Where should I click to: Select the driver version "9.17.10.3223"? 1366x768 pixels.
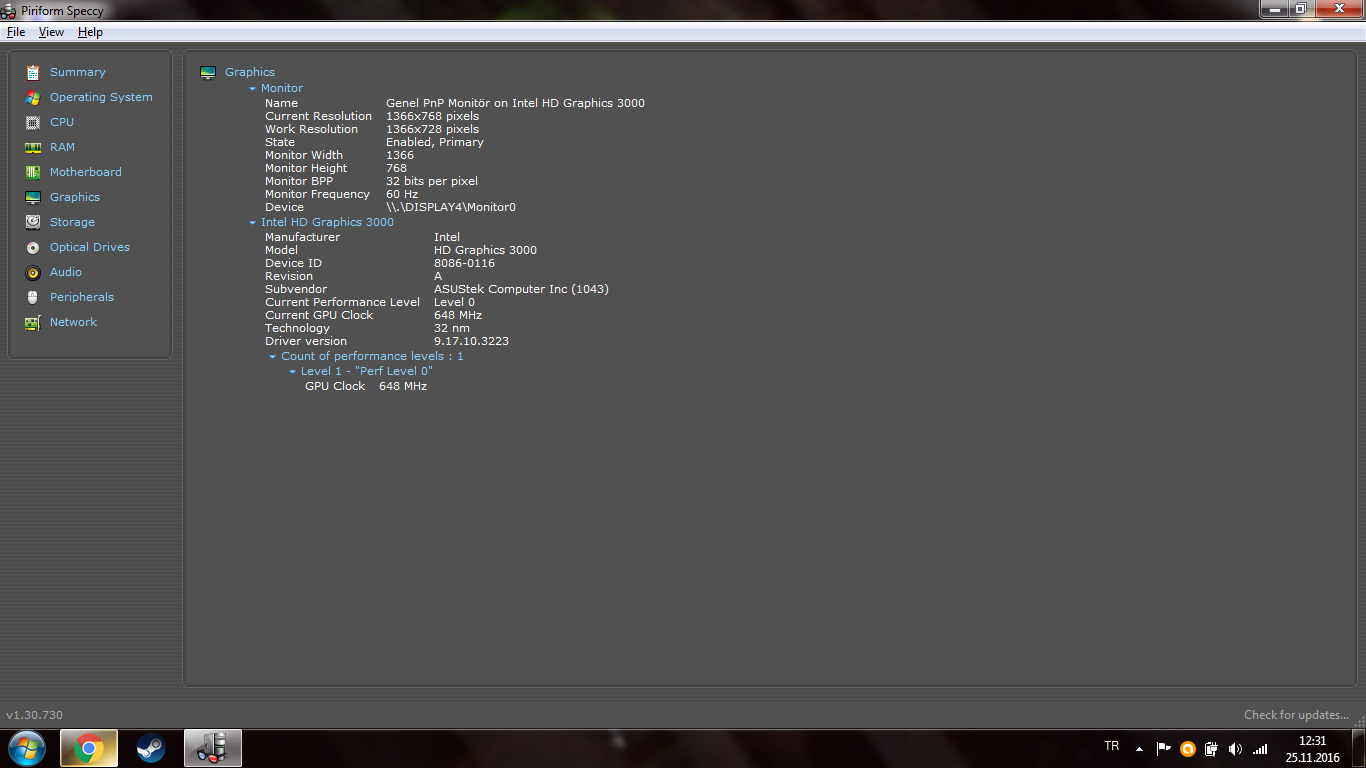click(471, 341)
